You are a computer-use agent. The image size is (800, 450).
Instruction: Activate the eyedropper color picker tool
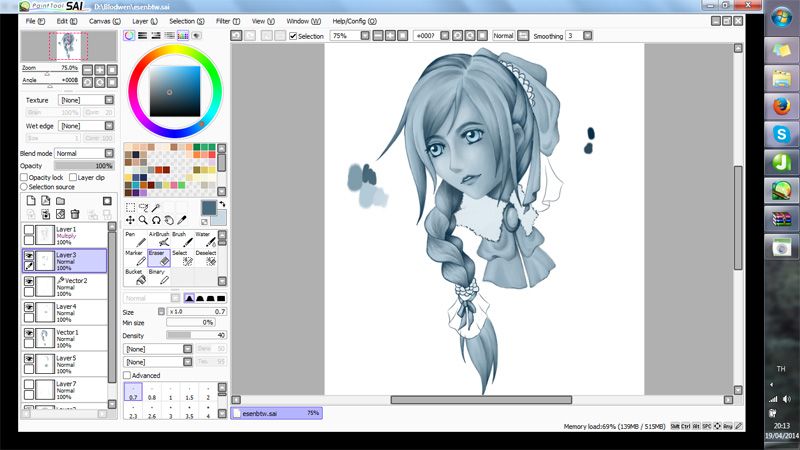182,220
